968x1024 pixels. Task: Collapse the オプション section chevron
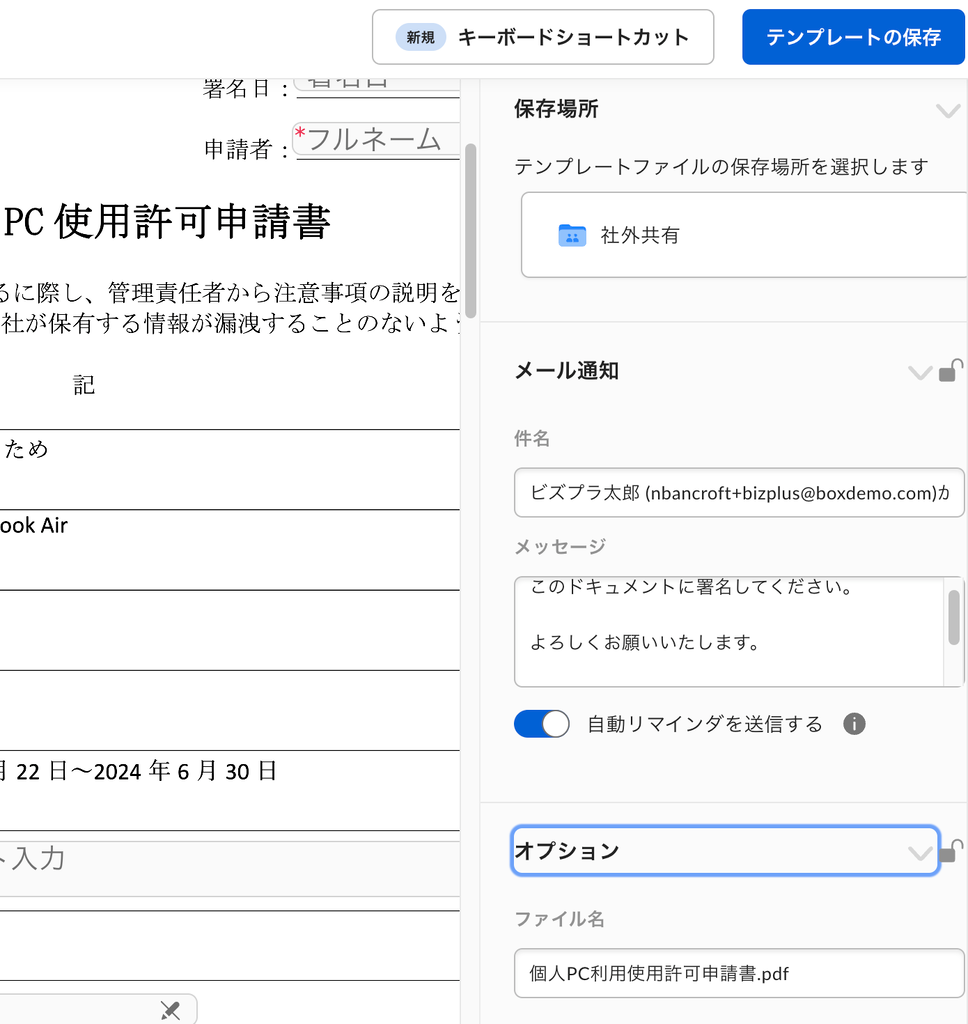point(919,852)
